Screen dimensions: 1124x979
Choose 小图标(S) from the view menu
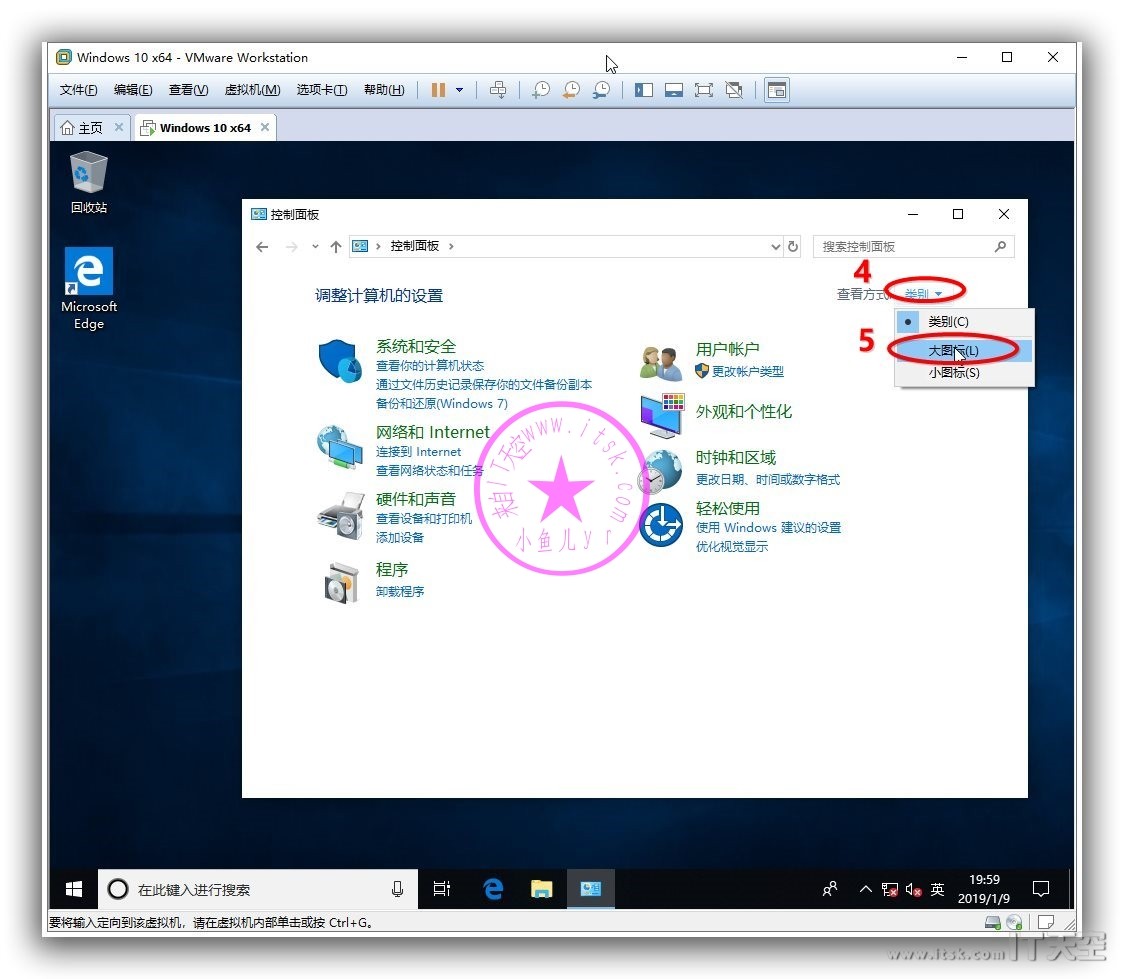click(964, 373)
